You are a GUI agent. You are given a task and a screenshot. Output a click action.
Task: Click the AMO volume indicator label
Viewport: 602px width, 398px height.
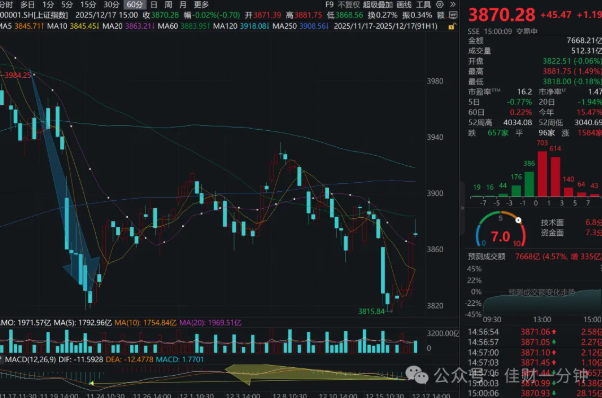tap(25, 323)
